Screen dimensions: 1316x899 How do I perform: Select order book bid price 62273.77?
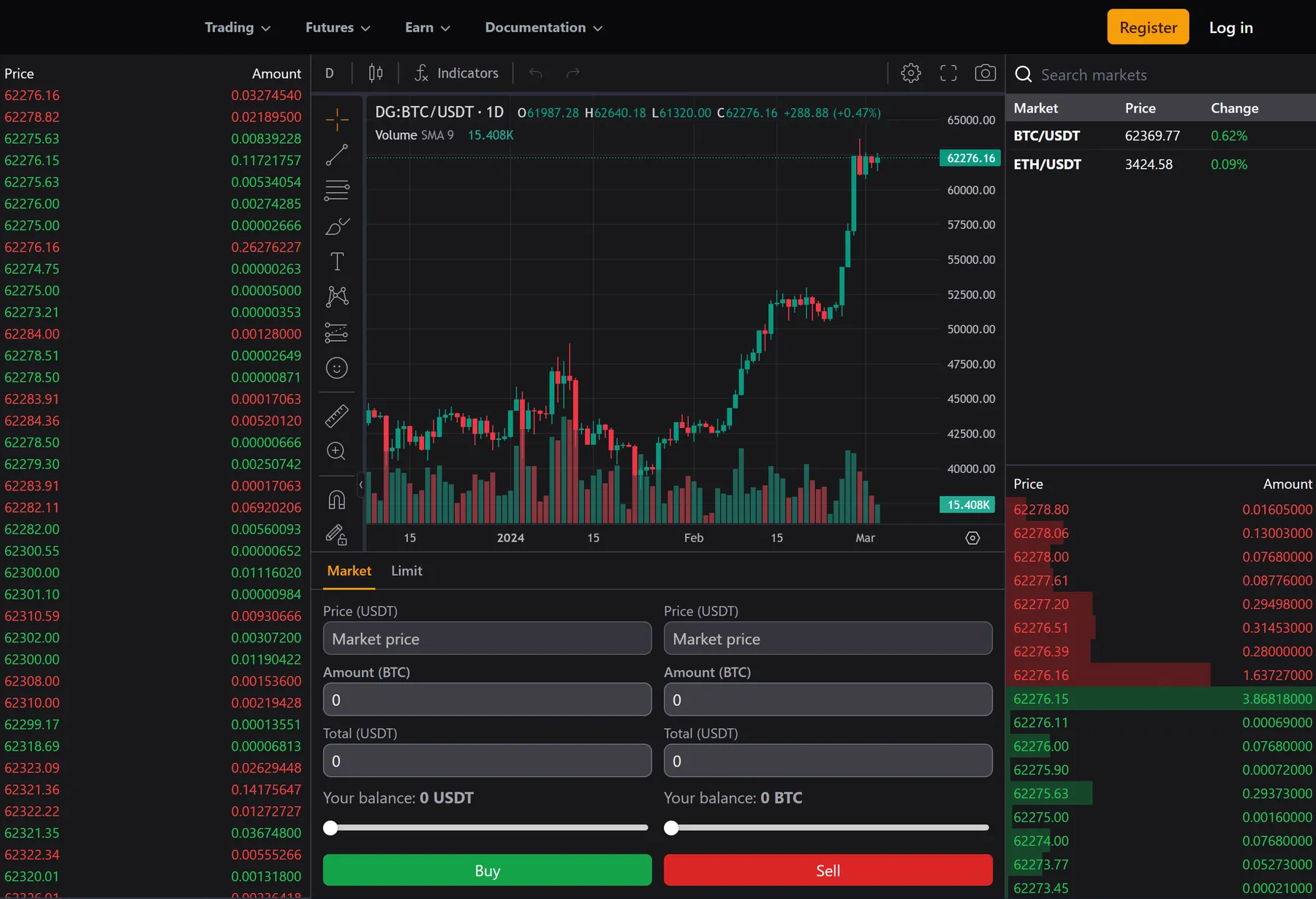click(x=1041, y=865)
